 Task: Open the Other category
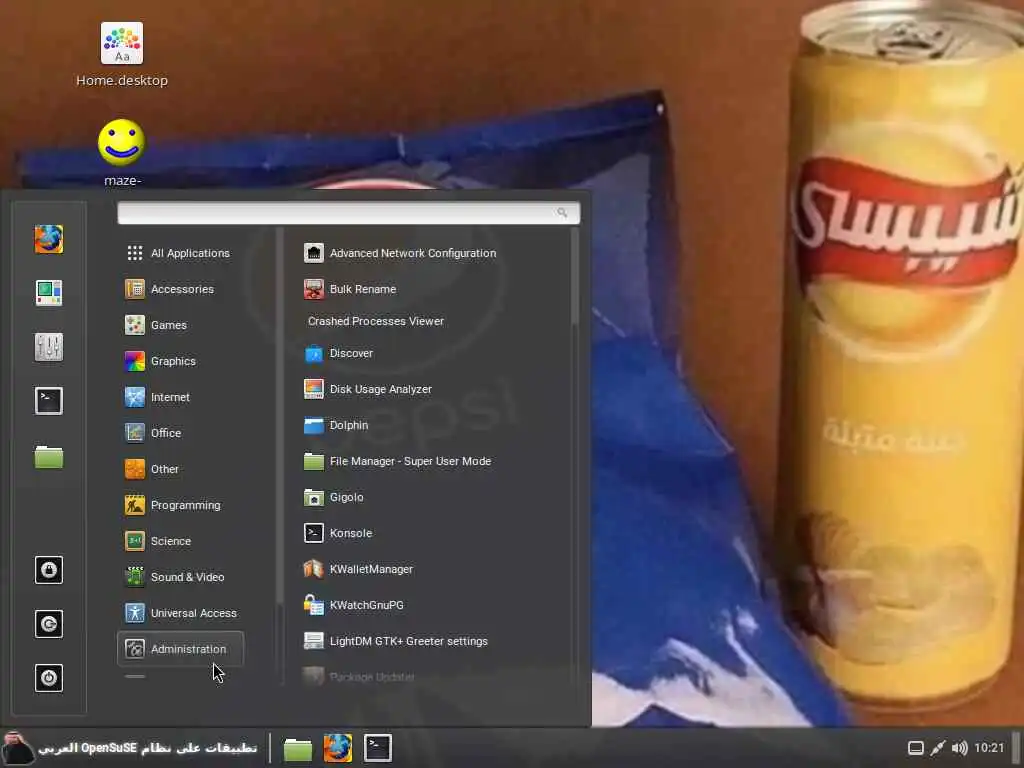point(180,469)
